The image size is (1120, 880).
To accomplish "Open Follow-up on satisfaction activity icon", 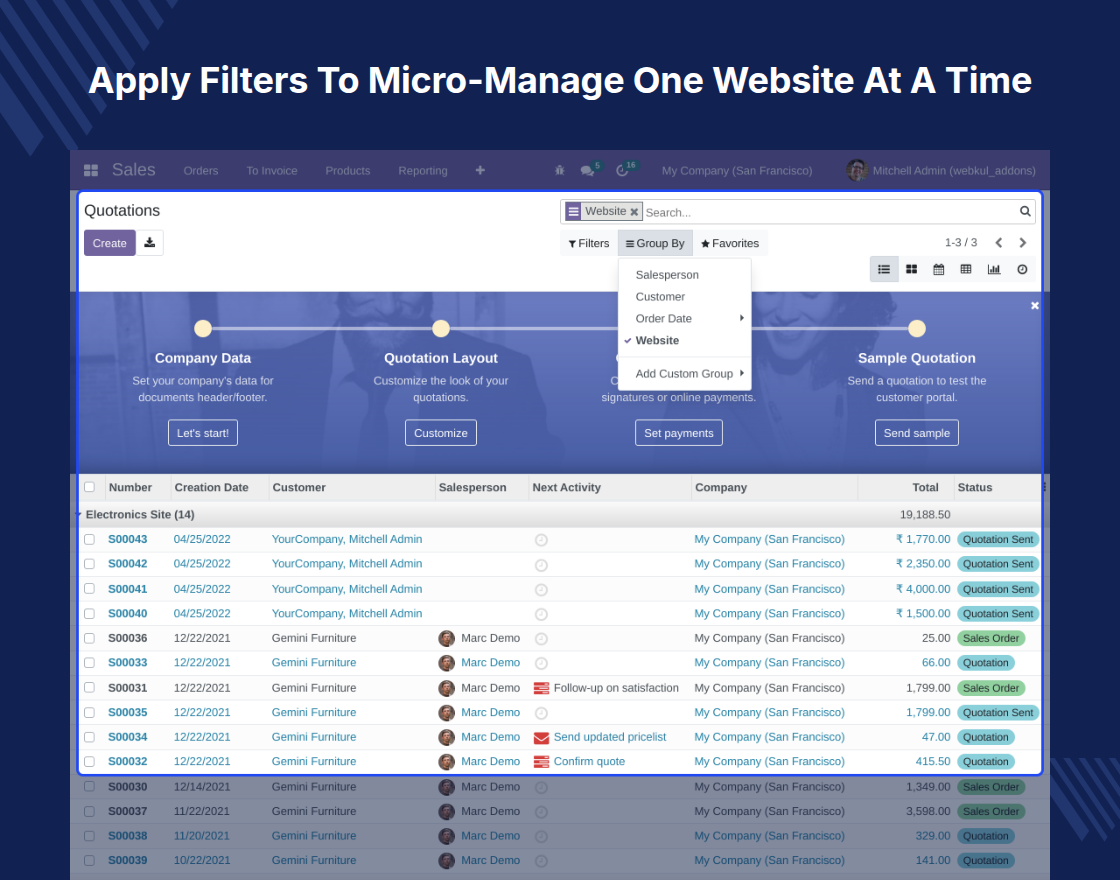I will (x=541, y=688).
